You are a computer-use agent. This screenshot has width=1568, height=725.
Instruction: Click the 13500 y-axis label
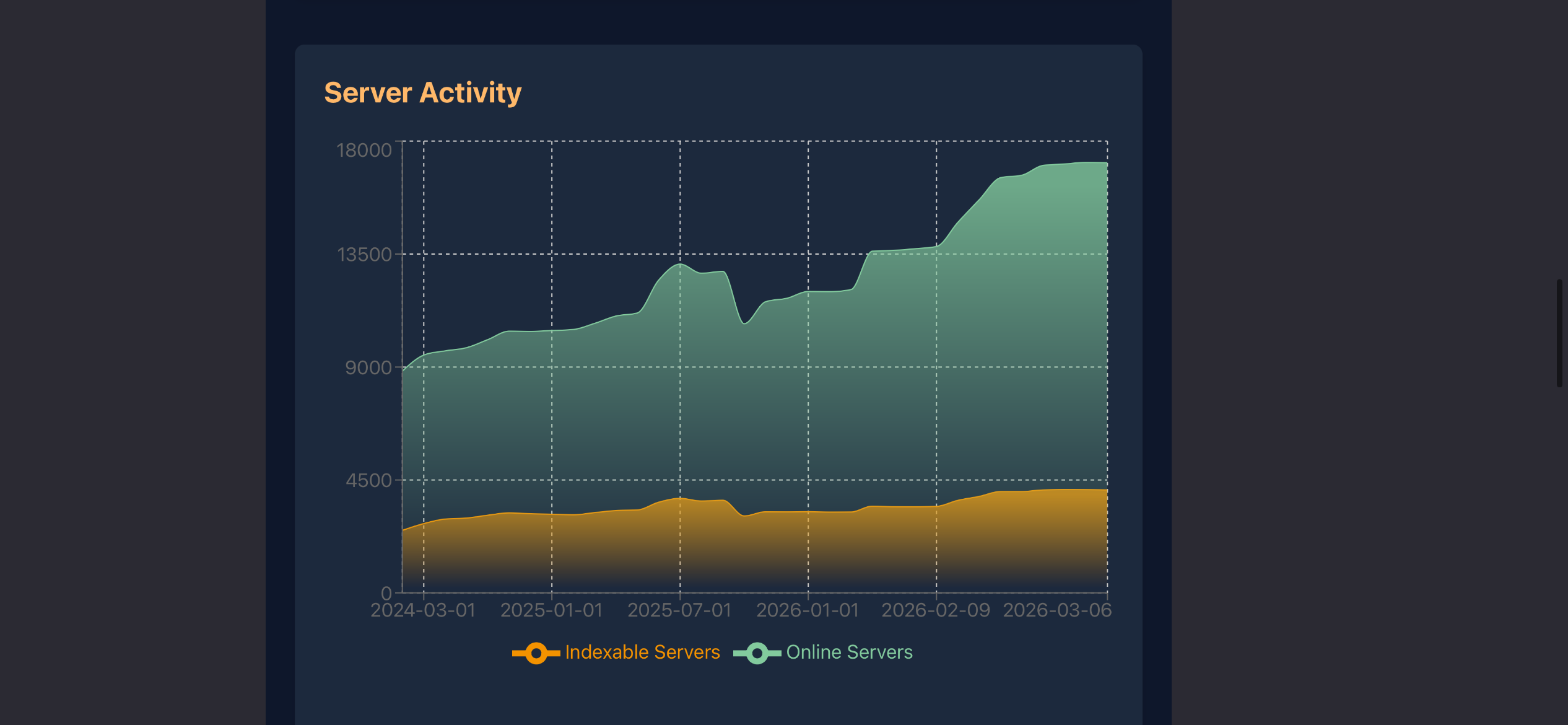coord(364,255)
